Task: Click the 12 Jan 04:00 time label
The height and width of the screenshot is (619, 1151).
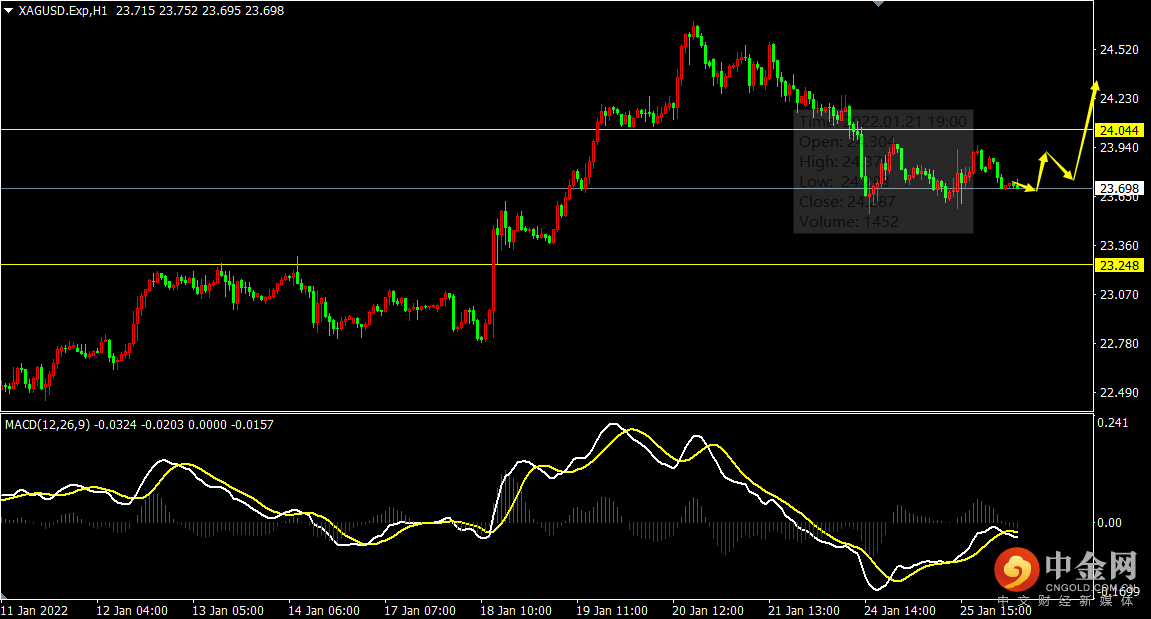Action: point(132,610)
